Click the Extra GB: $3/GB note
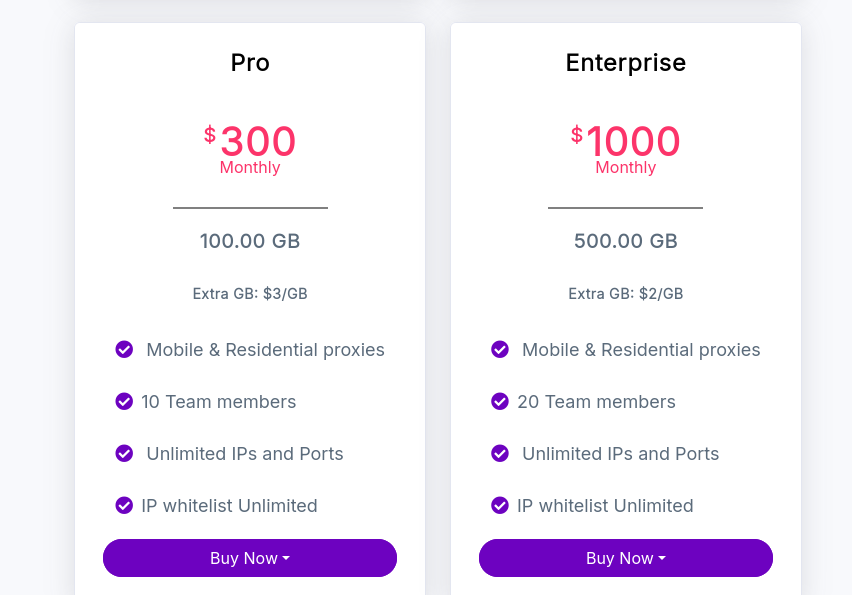This screenshot has width=852, height=595. [x=250, y=294]
